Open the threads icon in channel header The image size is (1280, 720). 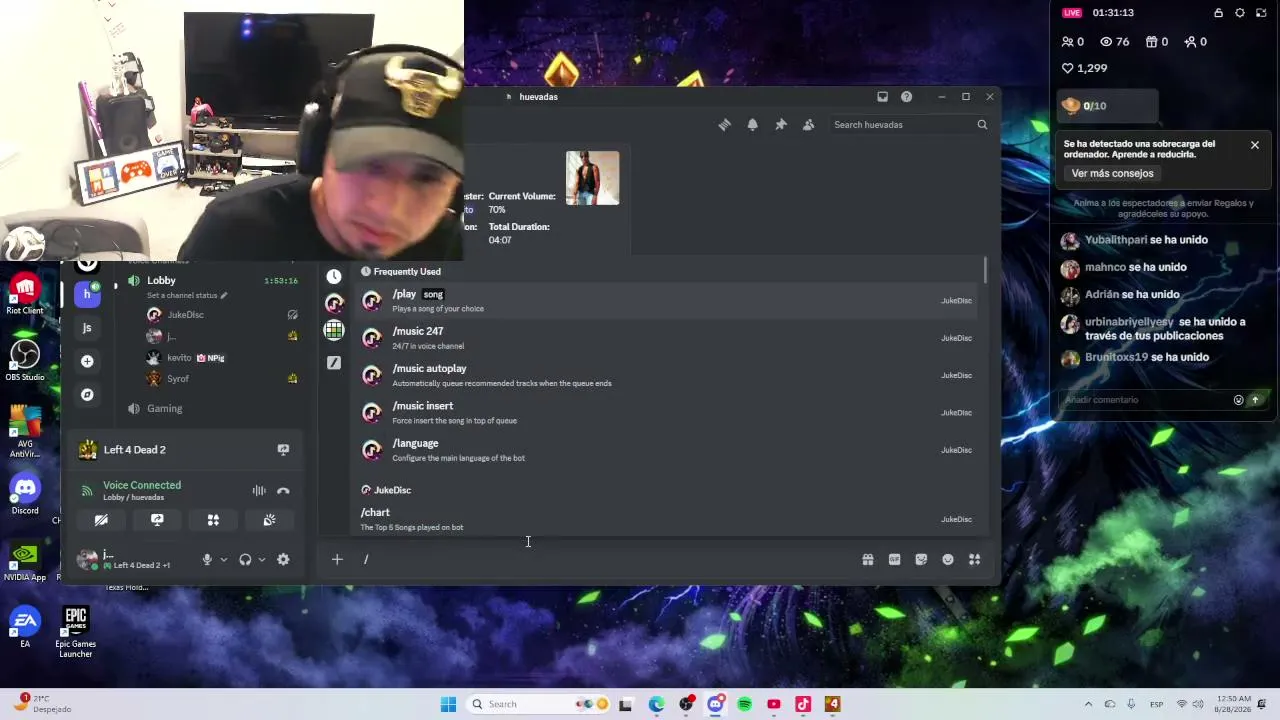[724, 125]
